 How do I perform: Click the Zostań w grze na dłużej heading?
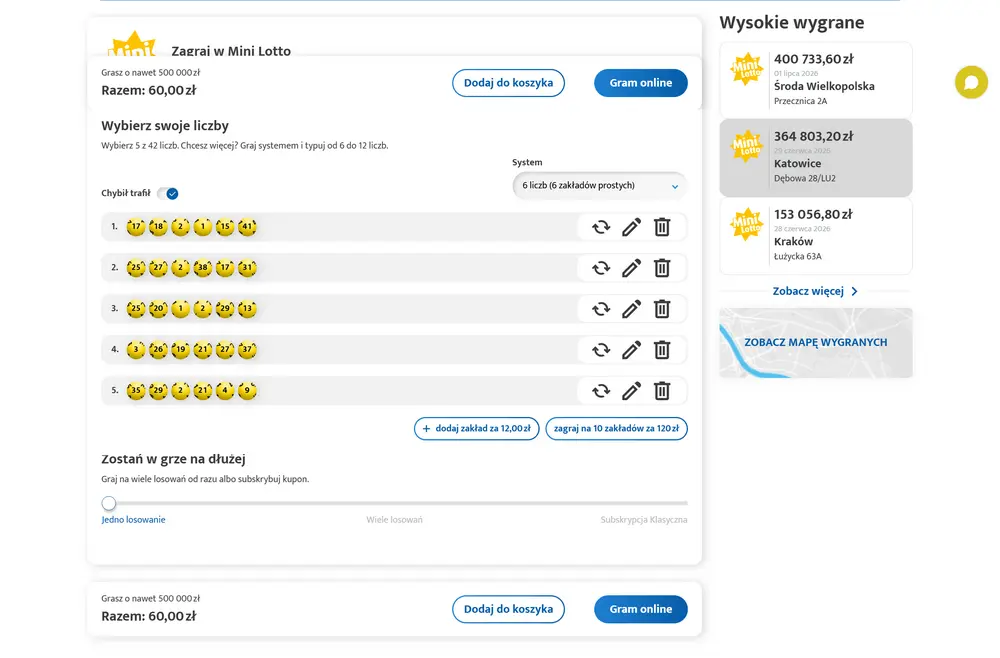(173, 459)
